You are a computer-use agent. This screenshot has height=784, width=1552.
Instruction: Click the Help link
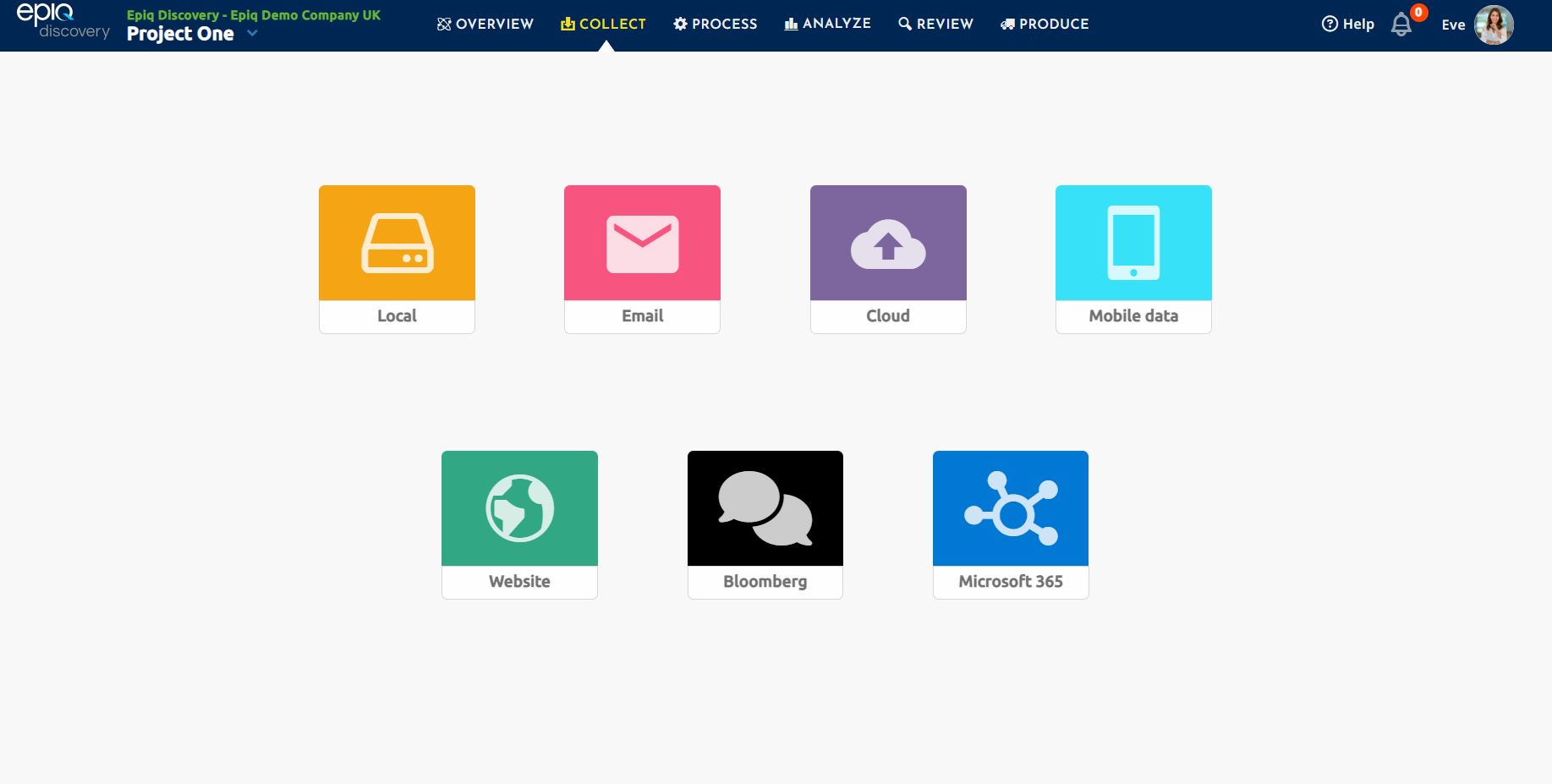pos(1348,25)
